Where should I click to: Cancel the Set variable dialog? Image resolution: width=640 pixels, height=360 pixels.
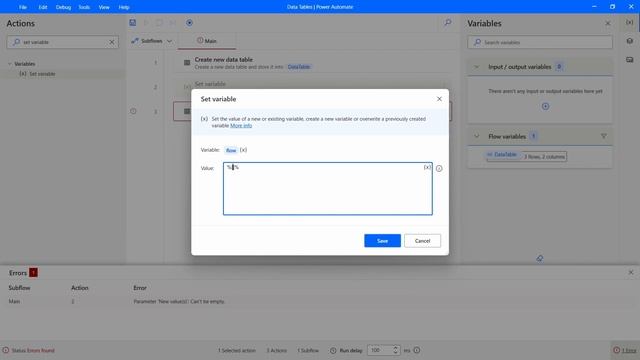coord(422,240)
